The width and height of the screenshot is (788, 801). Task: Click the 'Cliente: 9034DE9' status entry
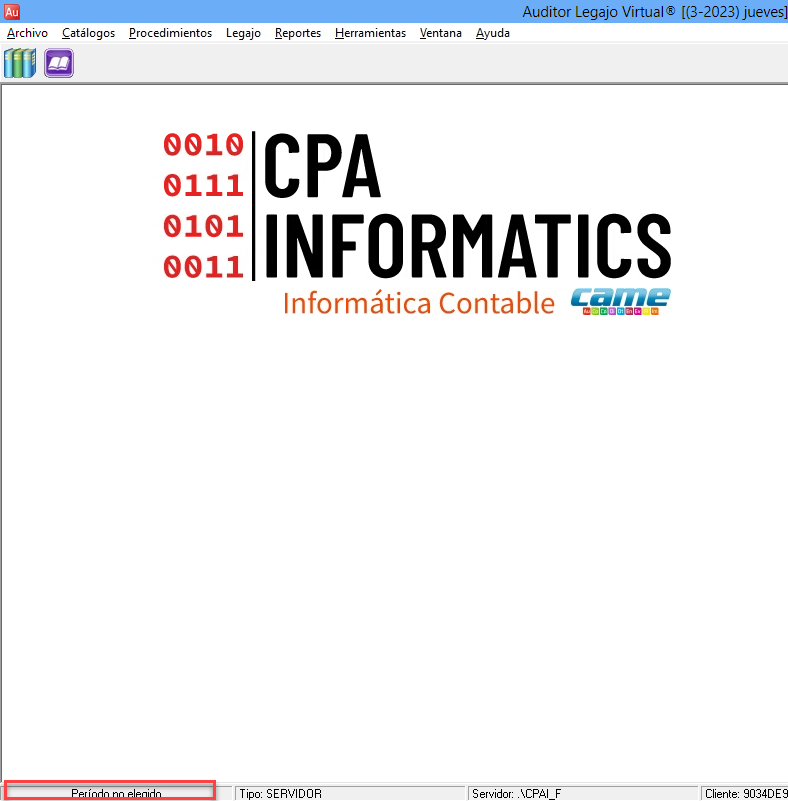point(745,793)
